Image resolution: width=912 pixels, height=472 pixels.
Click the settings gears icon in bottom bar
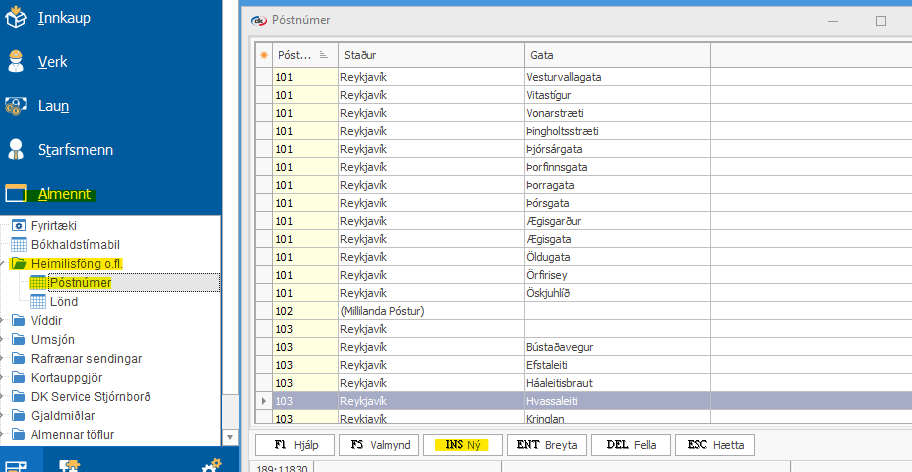tap(210, 464)
